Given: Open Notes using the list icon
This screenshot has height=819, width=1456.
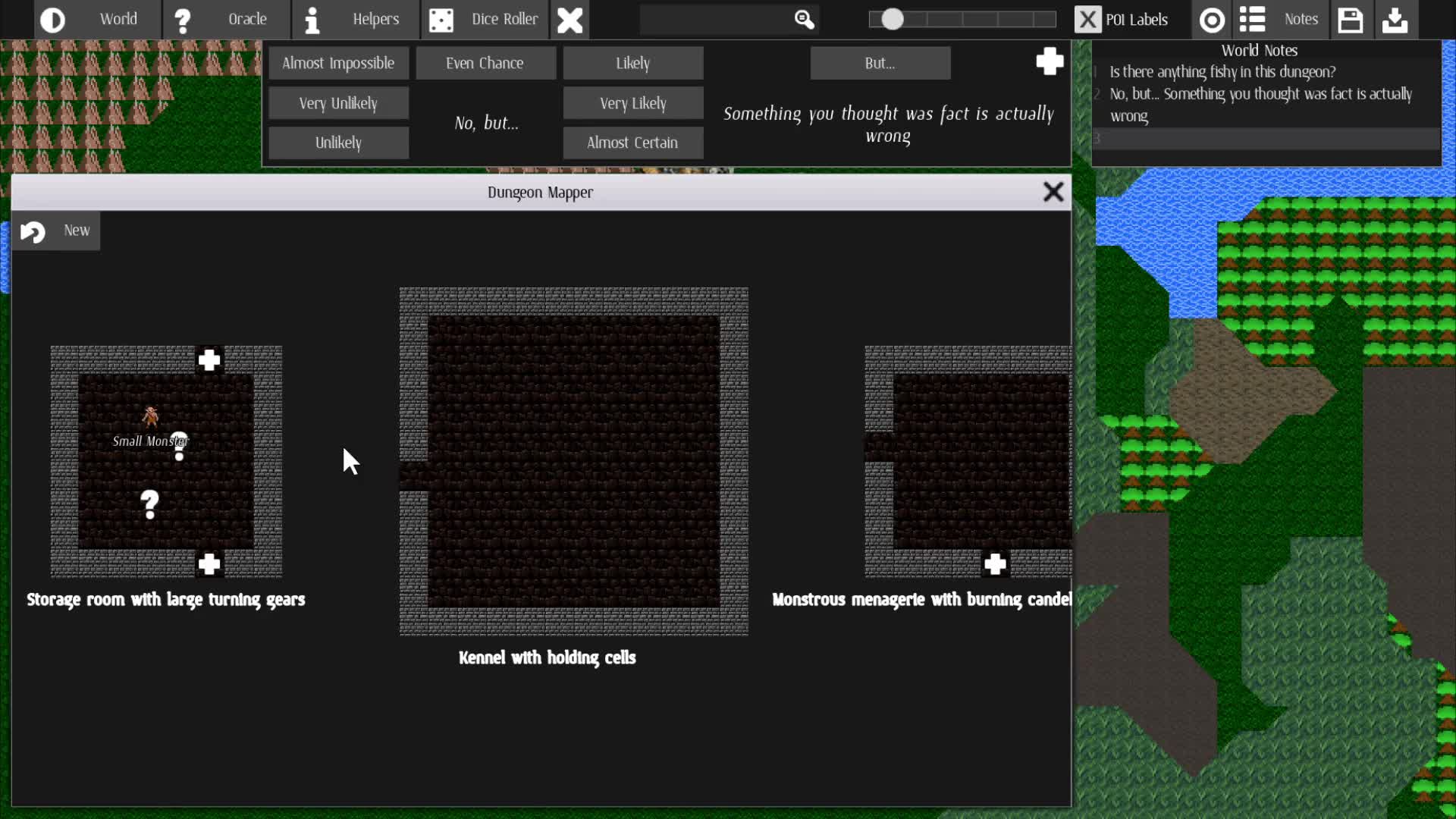Looking at the screenshot, I should (x=1253, y=20).
